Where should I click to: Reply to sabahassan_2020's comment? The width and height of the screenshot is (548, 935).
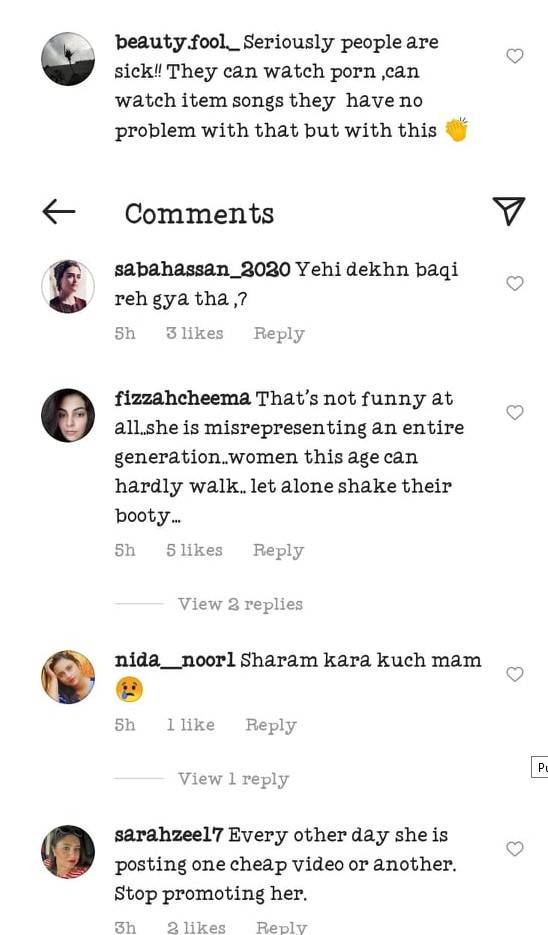(279, 334)
